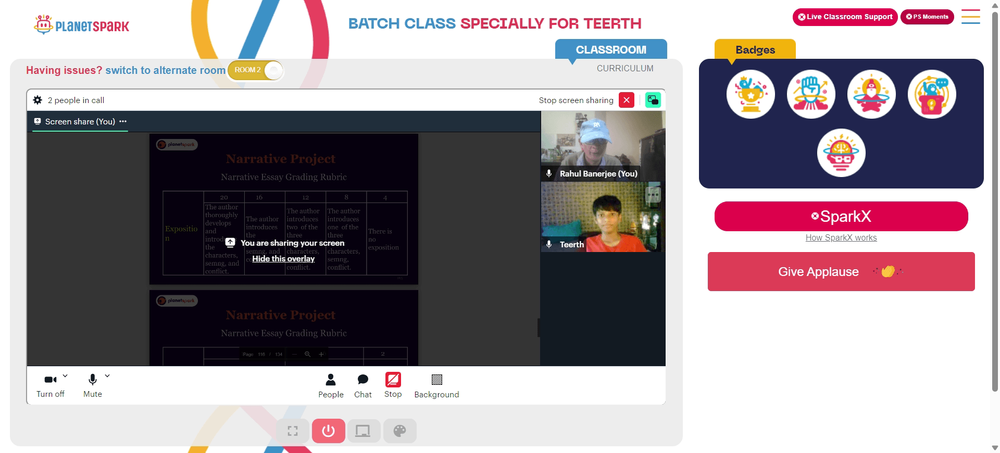The height and width of the screenshot is (453, 1000).
Task: Select the raised fist badge
Action: (811, 94)
